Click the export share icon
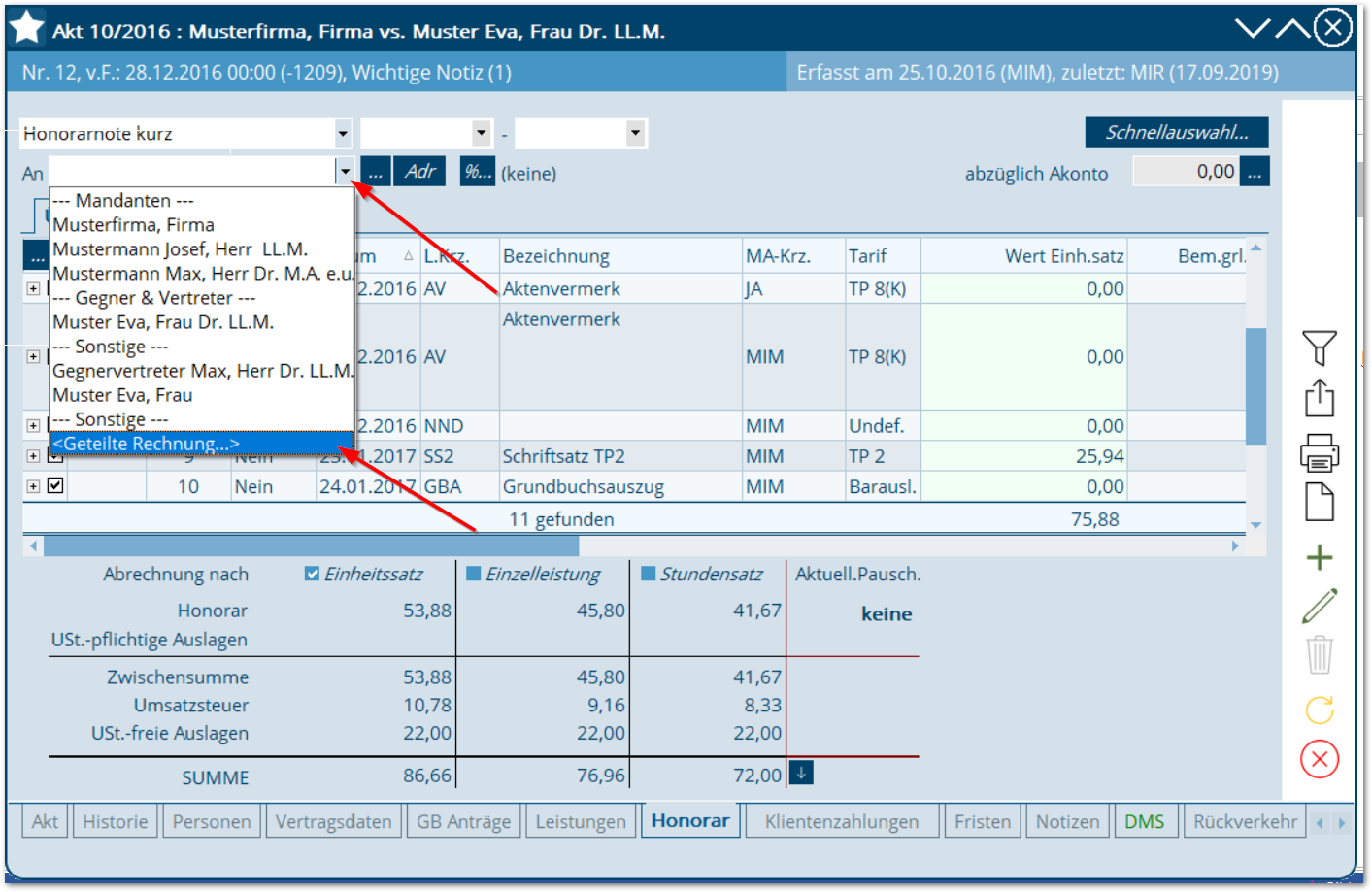This screenshot has width=1372, height=892. point(1319,398)
